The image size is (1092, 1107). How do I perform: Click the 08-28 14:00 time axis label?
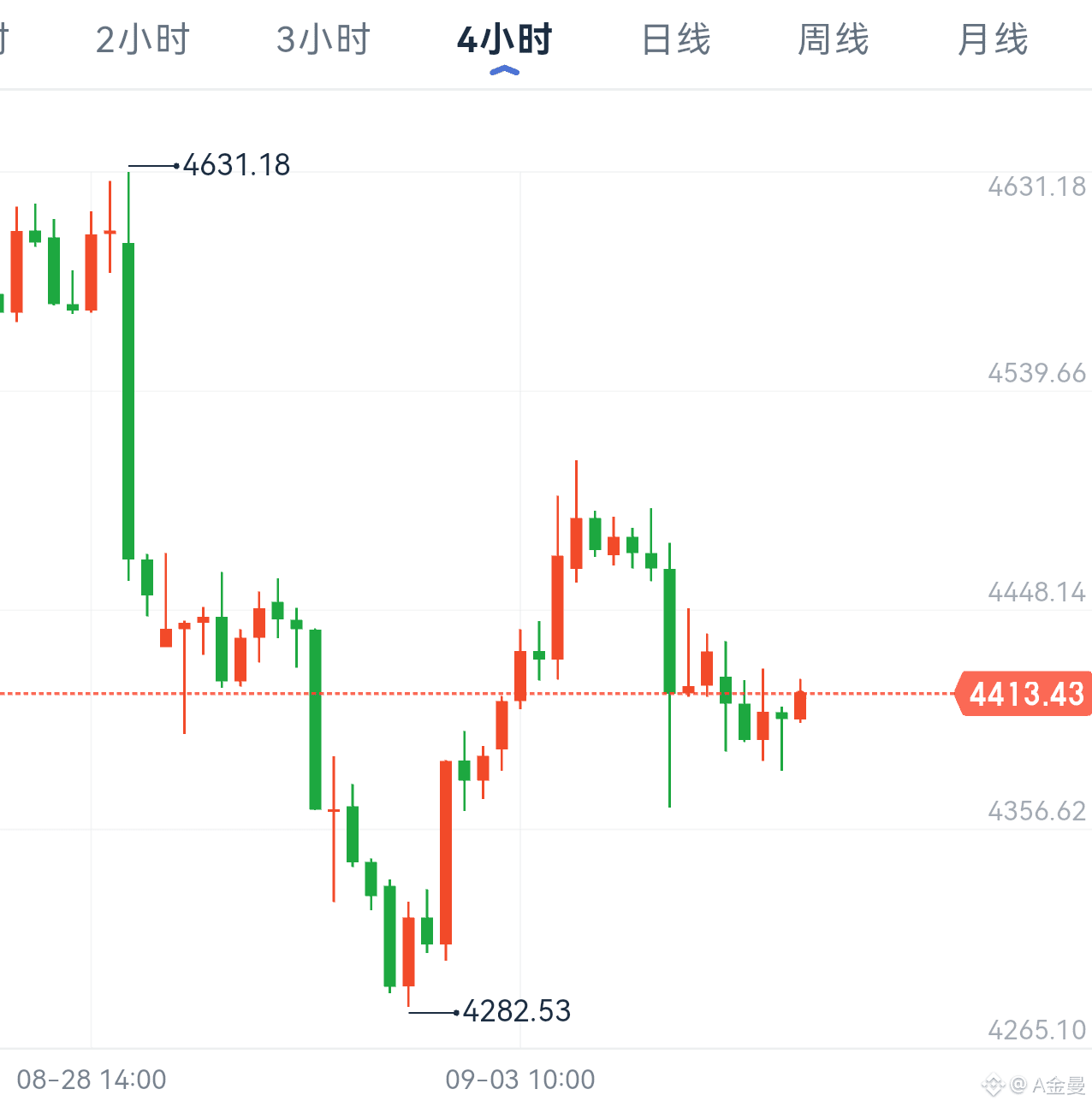click(92, 1080)
